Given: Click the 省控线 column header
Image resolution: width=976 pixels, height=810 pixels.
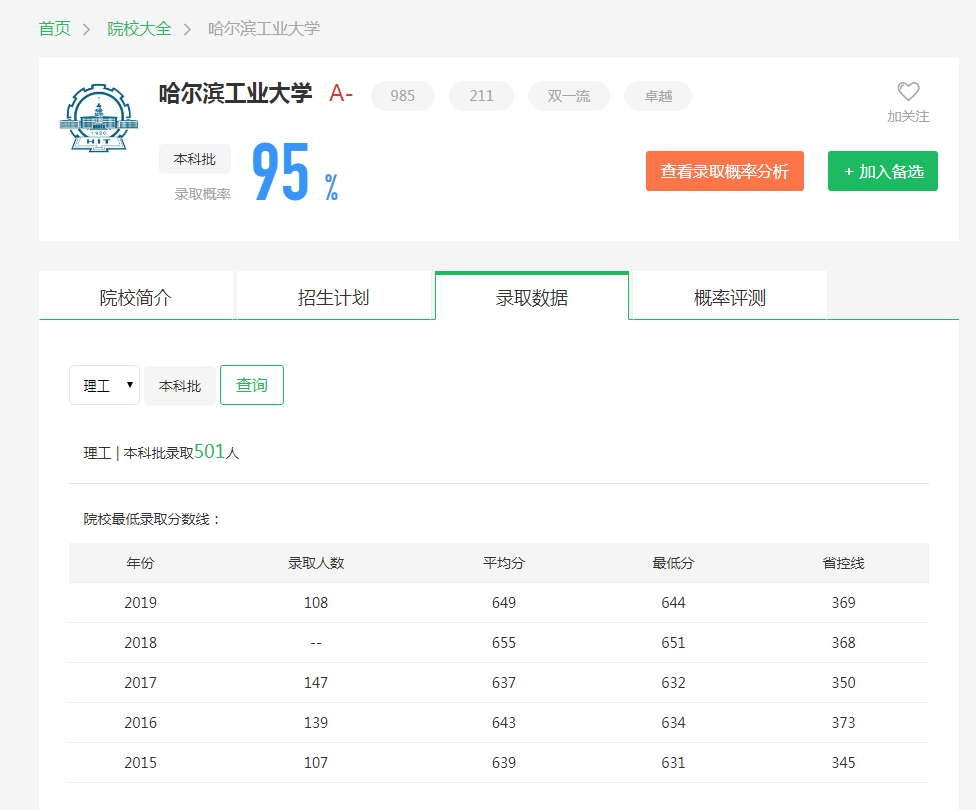Looking at the screenshot, I should [x=843, y=563].
